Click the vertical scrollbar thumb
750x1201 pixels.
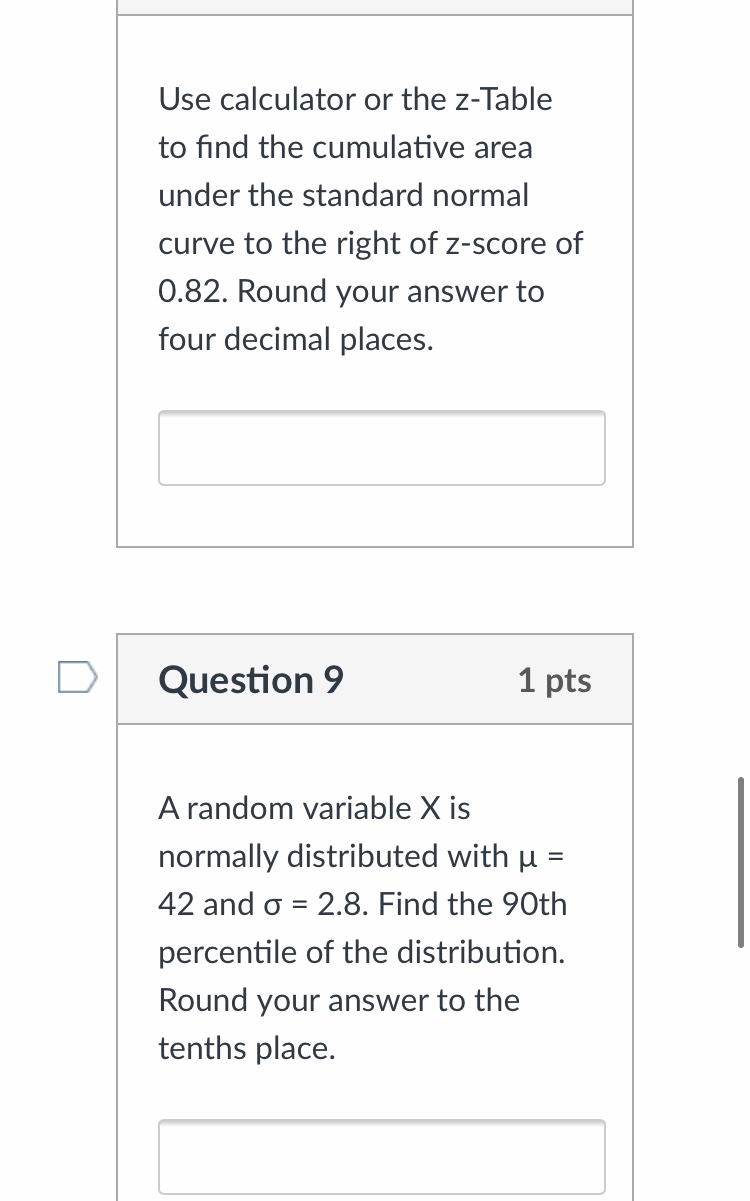(x=740, y=861)
